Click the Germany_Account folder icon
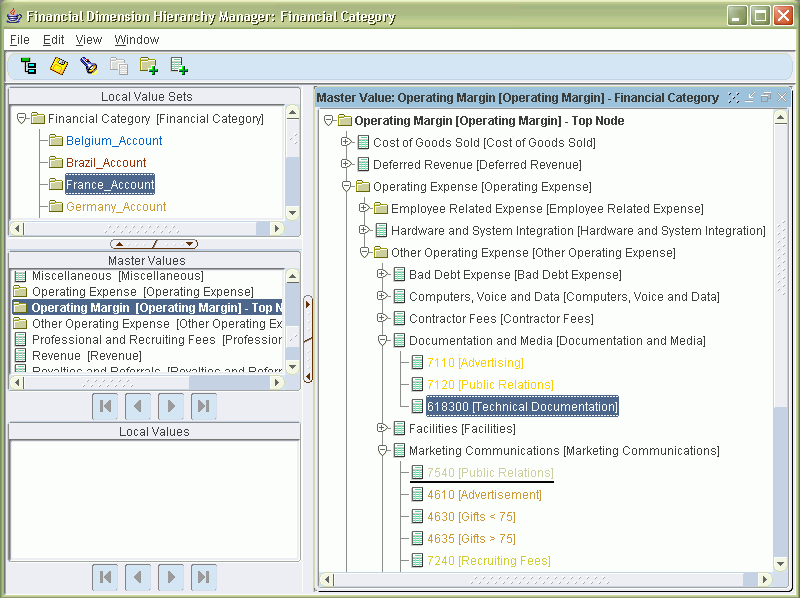This screenshot has width=800, height=598. (x=56, y=206)
